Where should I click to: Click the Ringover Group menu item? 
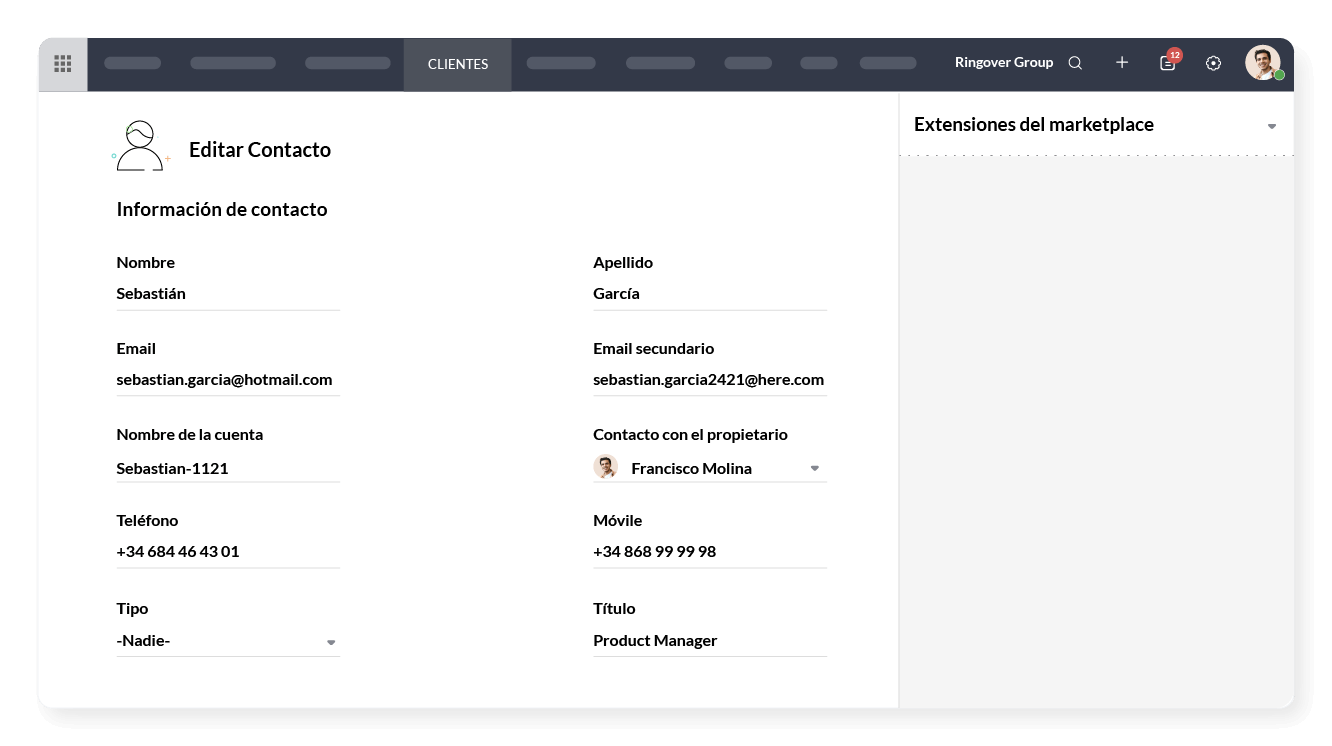1004,62
